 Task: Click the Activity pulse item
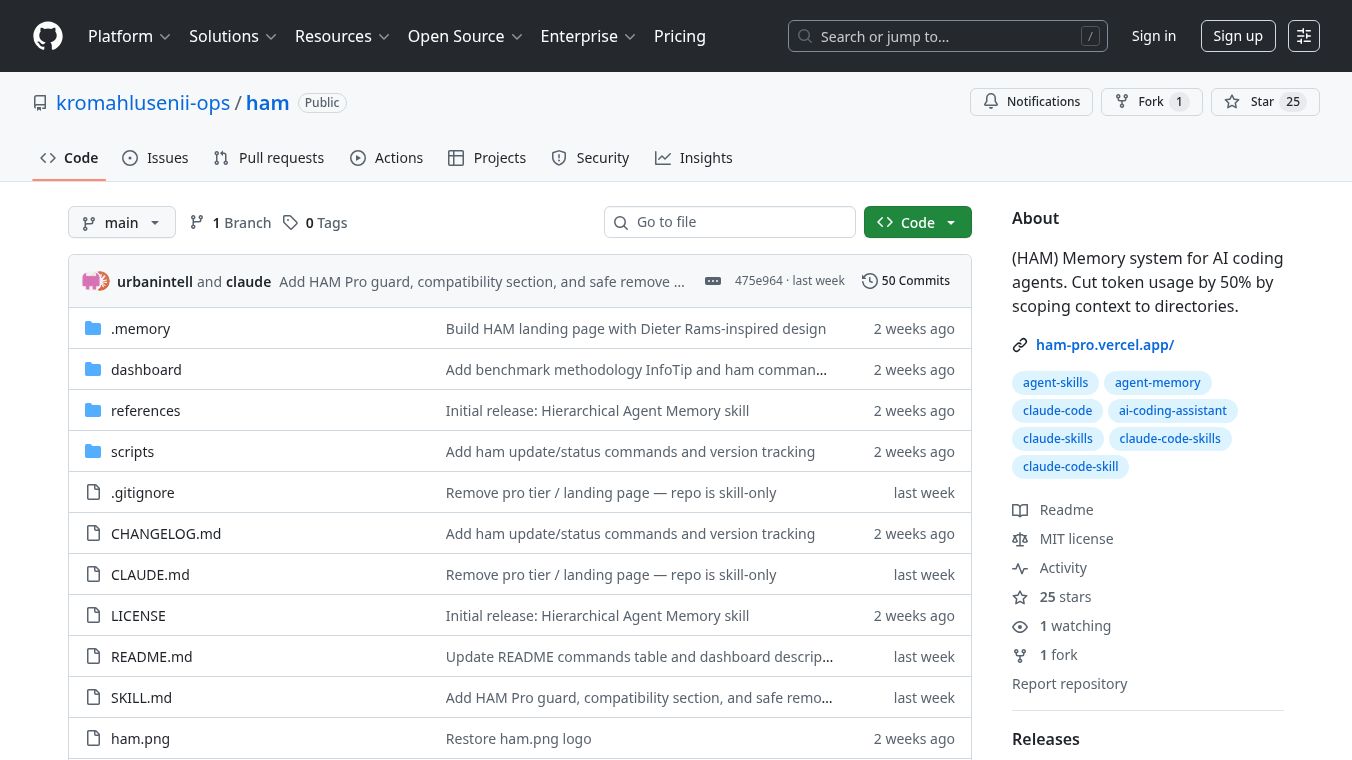click(1062, 568)
